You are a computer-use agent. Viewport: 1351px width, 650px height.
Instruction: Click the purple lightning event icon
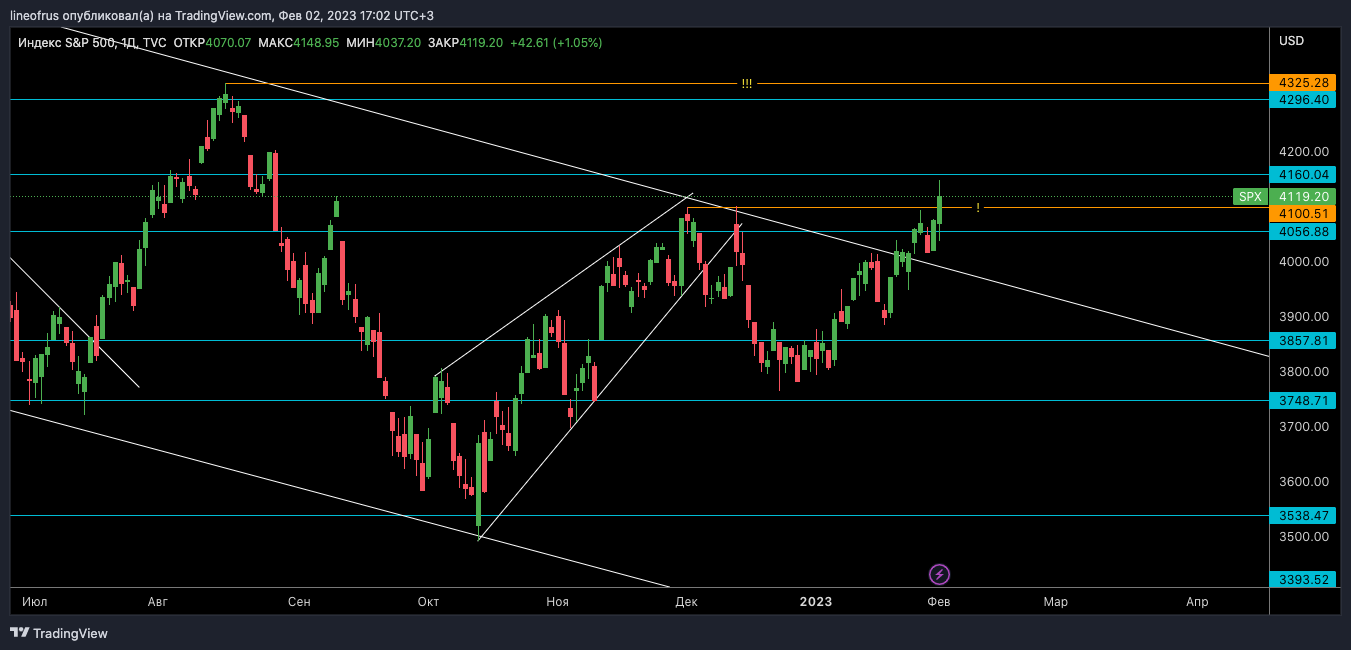pos(939,574)
